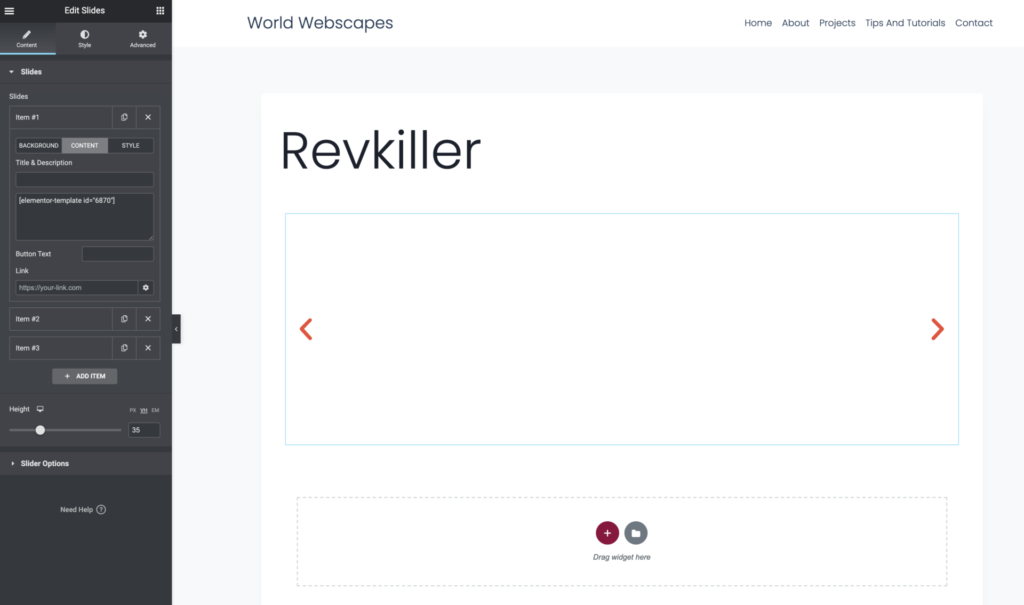The height and width of the screenshot is (605, 1024).
Task: Click the description textarea with elementor-template shortcode
Action: pyautogui.click(x=85, y=216)
